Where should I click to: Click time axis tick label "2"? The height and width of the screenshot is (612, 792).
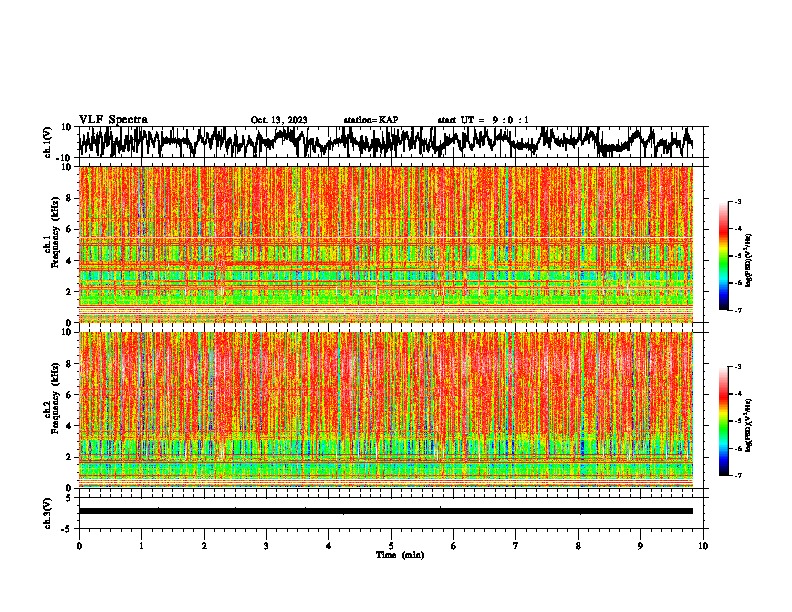(204, 546)
